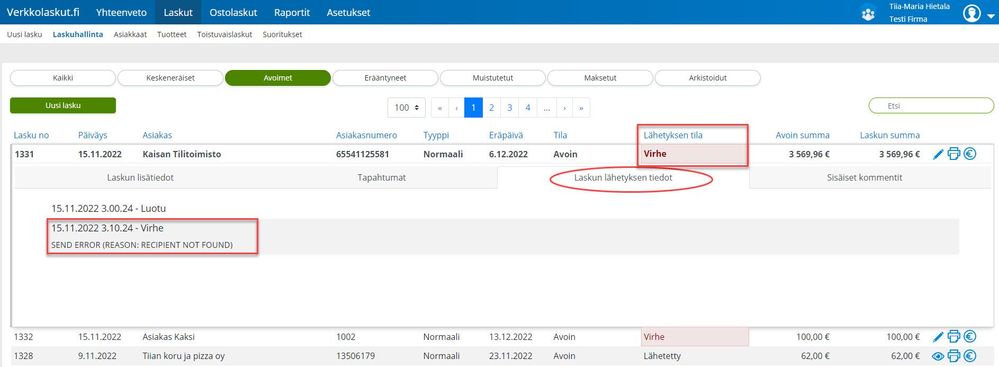Filter by Keskeneräiset invoices

pyautogui.click(x=170, y=78)
